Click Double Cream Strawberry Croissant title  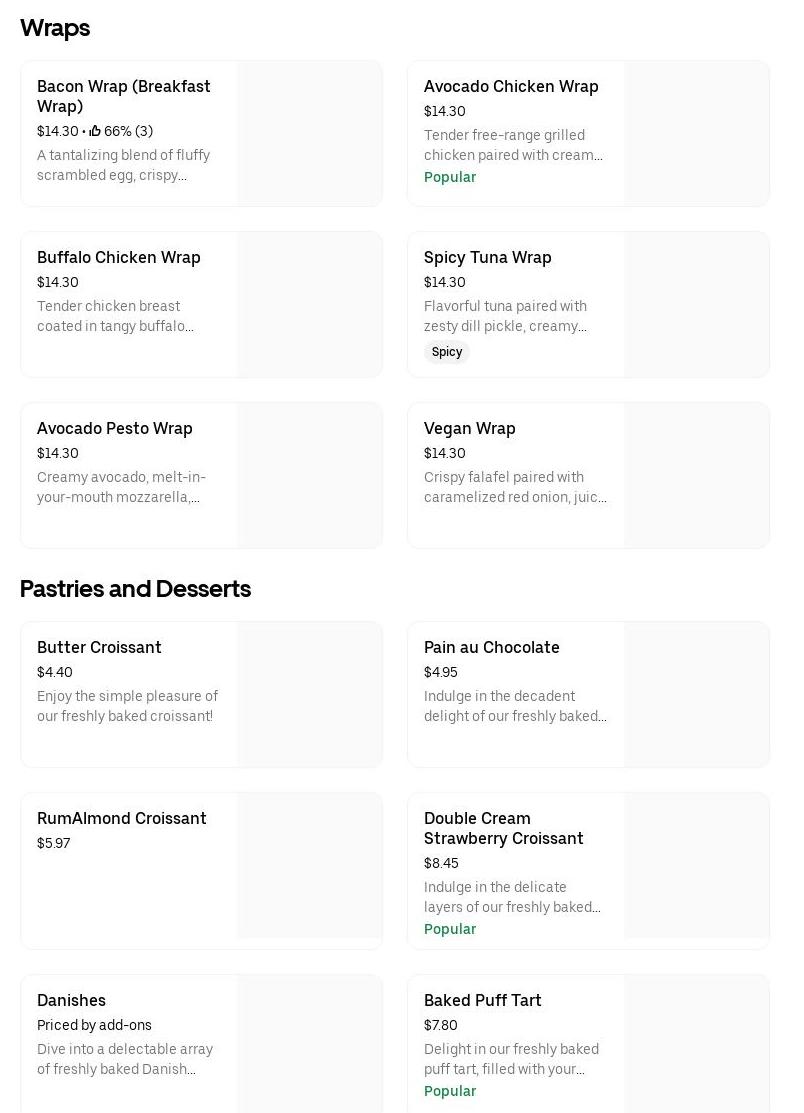tap(503, 828)
